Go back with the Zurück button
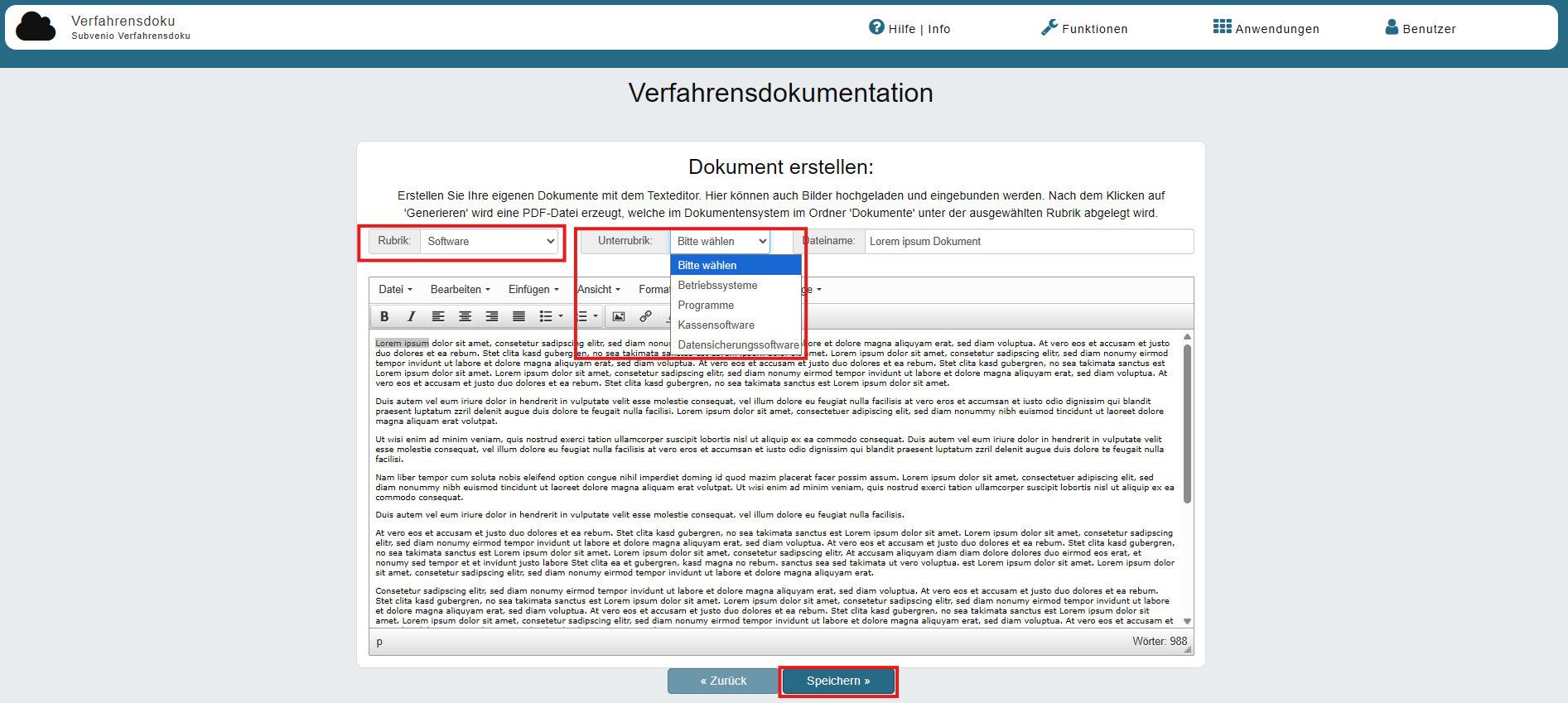This screenshot has width=1568, height=703. tap(723, 681)
